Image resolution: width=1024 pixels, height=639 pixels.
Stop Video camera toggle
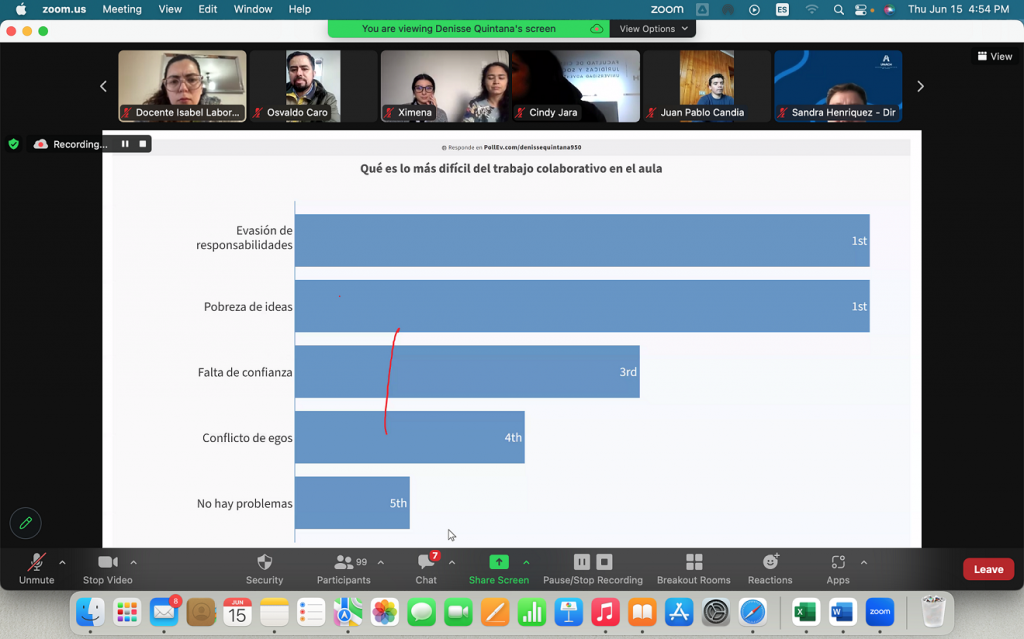click(x=107, y=562)
